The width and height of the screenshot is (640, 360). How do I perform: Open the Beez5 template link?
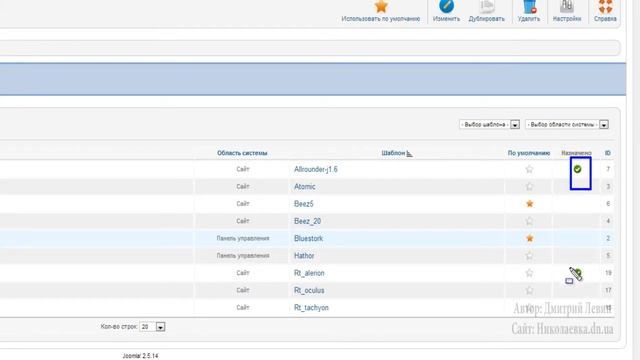click(304, 204)
